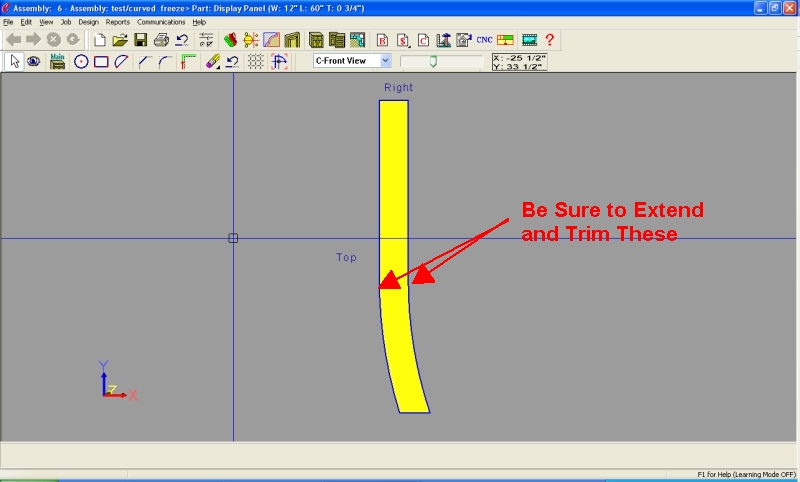Image resolution: width=800 pixels, height=482 pixels.
Task: Toggle the grid display icon
Action: point(256,61)
